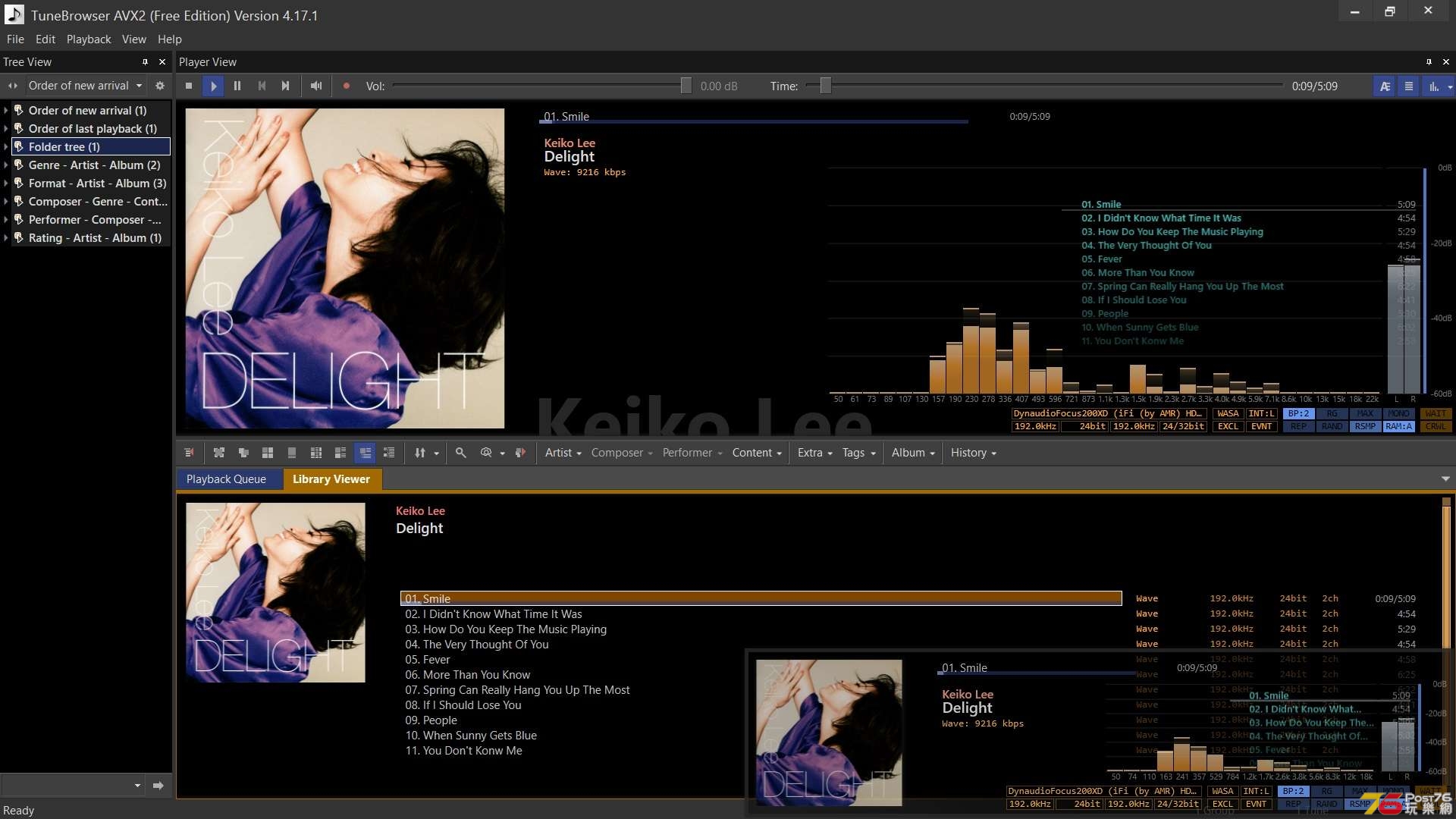This screenshot has height=819, width=1456.
Task: Click the EVNT event mode icon
Action: click(x=1260, y=426)
